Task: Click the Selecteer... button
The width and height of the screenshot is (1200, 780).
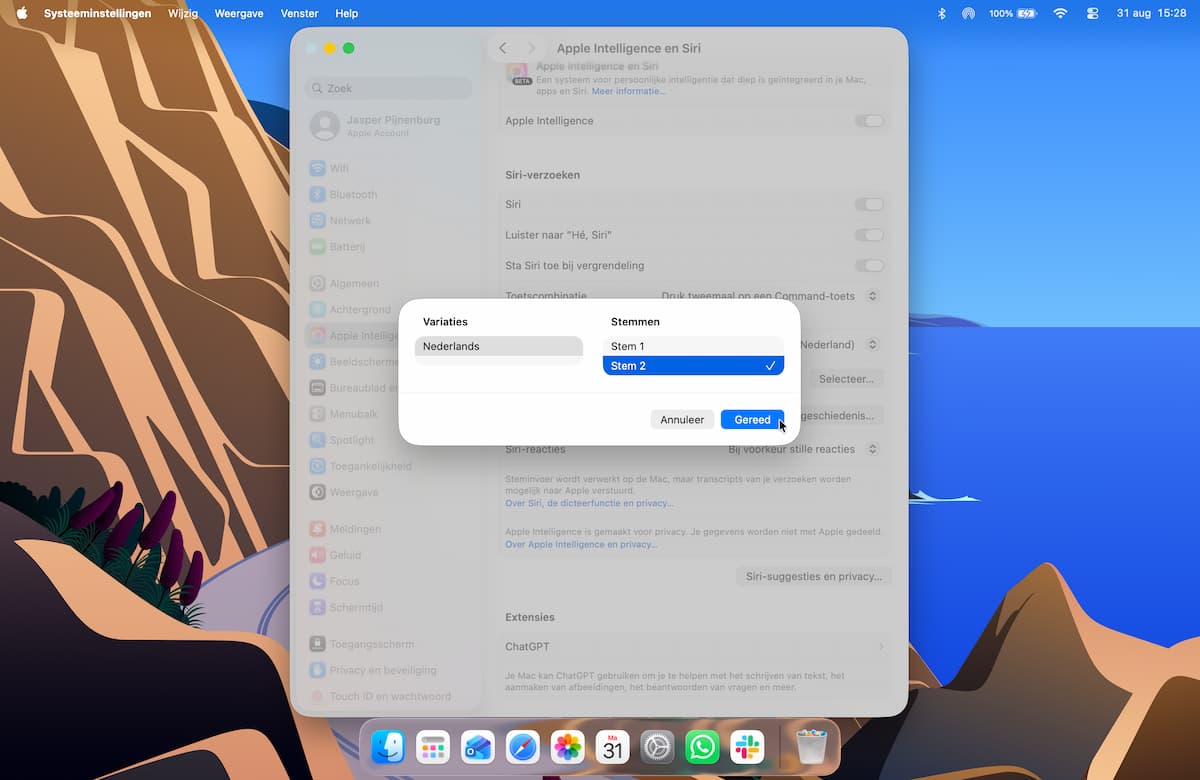Action: (846, 379)
